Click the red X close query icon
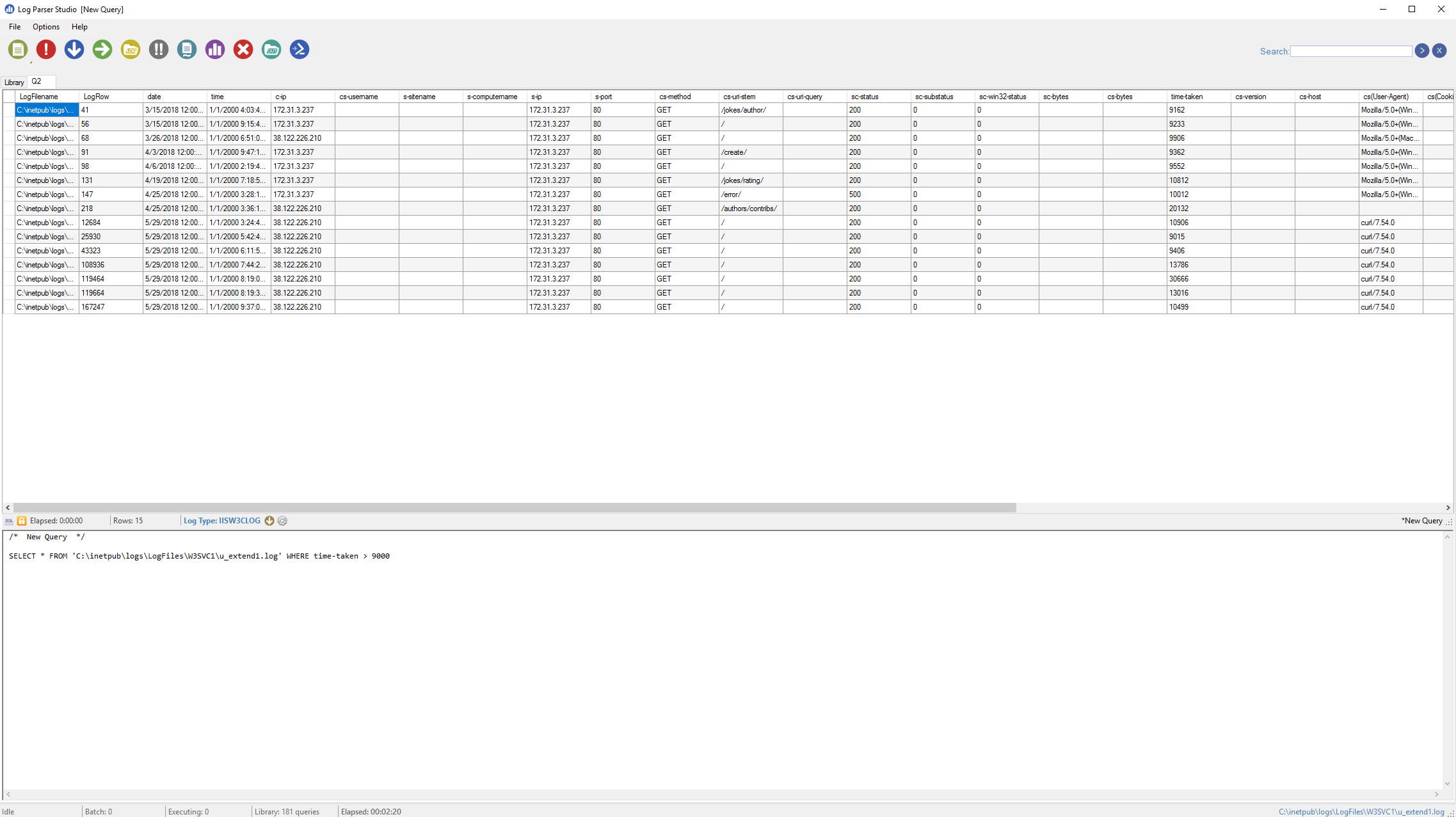Viewport: 1456px width, 817px height. click(243, 49)
